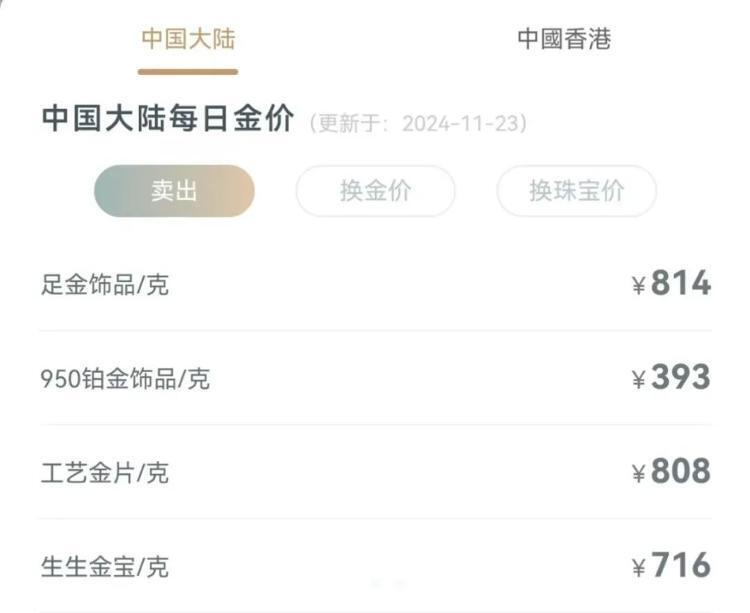Toggle the 换金价 pill button
Screen dimensions: 750x613
click(375, 191)
